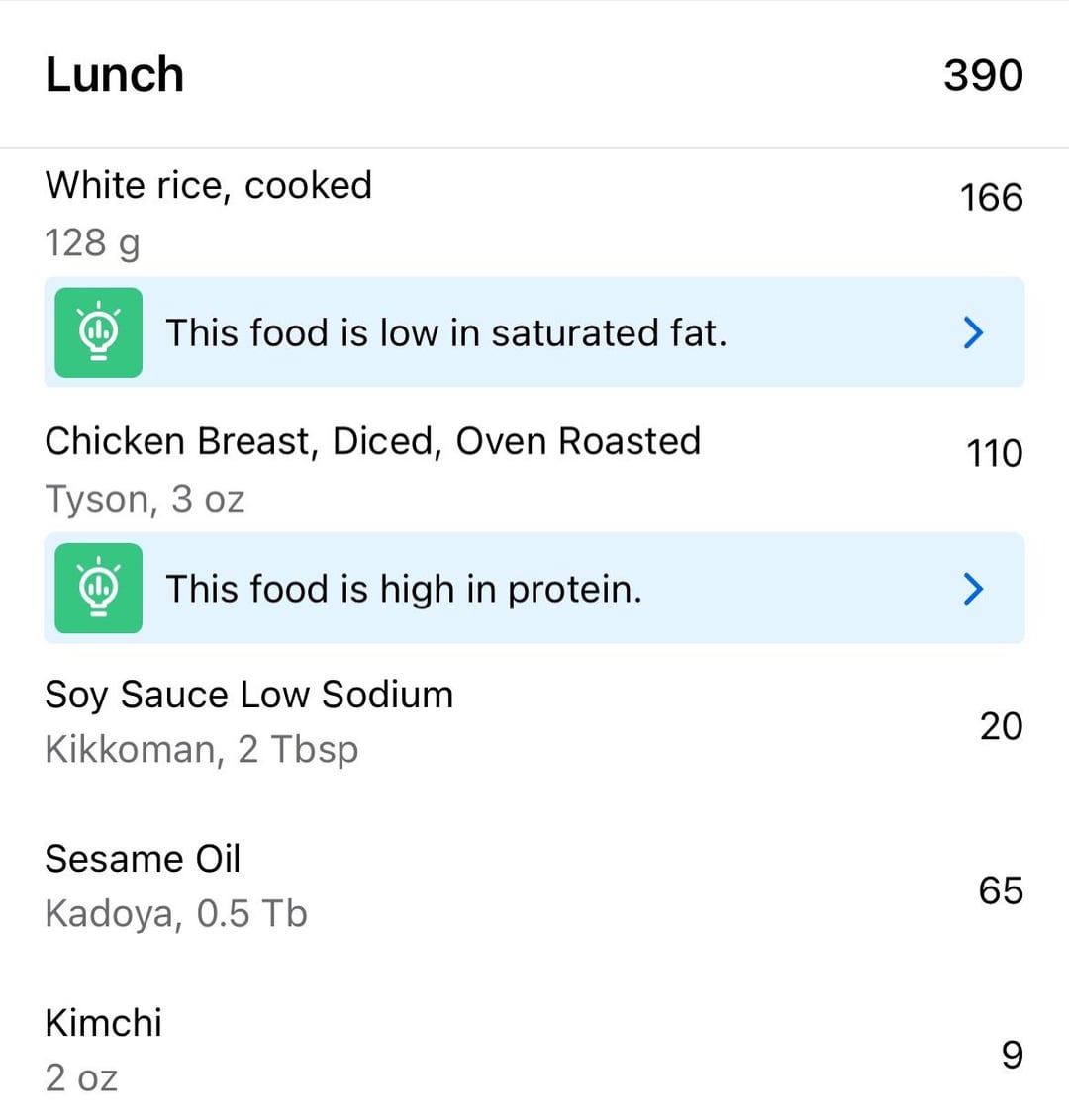Tap the 128 g serving size for rice

92,242
